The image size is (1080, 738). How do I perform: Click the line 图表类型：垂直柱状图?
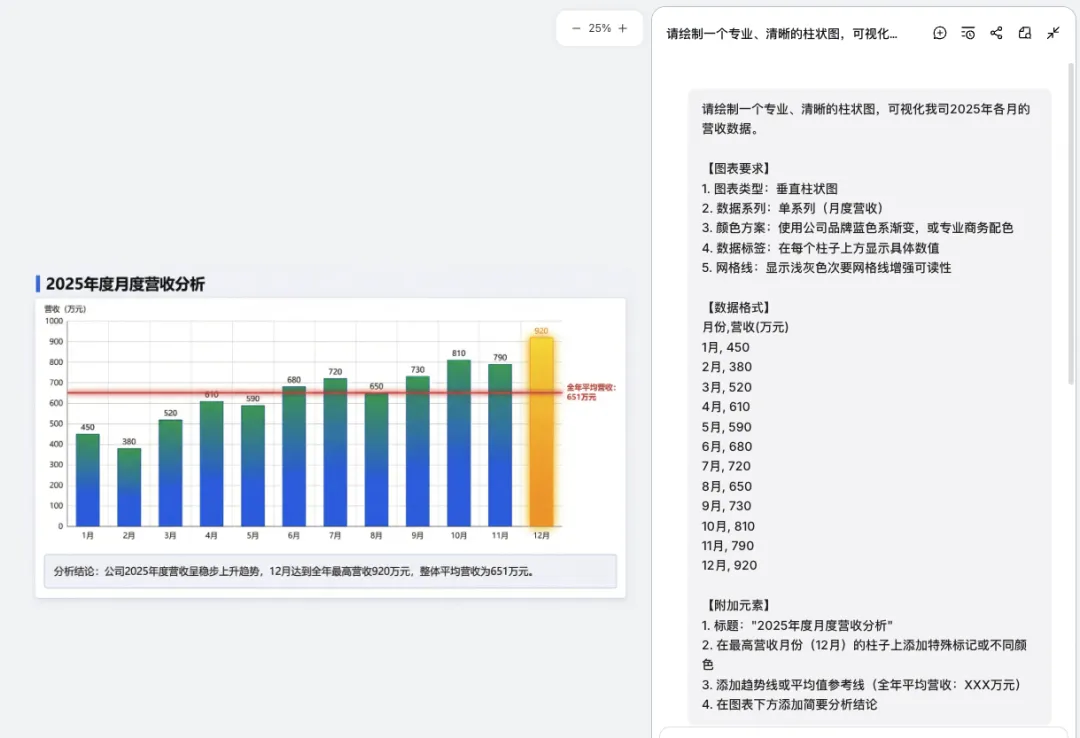click(769, 188)
